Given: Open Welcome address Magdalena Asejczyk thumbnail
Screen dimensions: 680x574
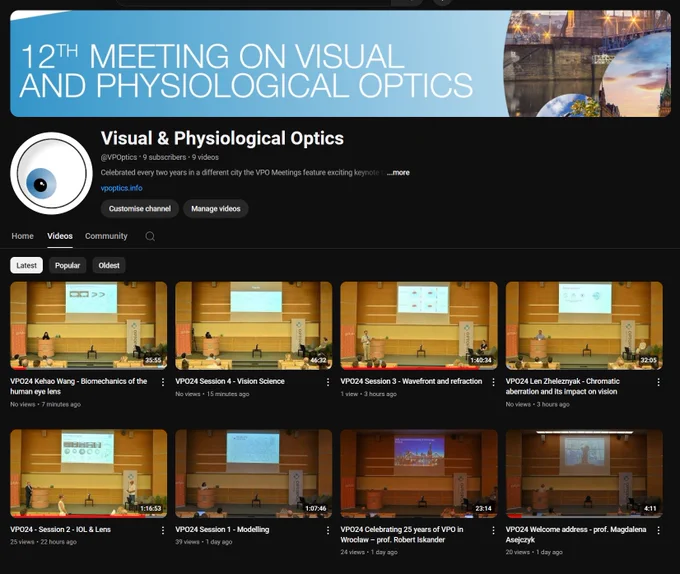Looking at the screenshot, I should [584, 473].
